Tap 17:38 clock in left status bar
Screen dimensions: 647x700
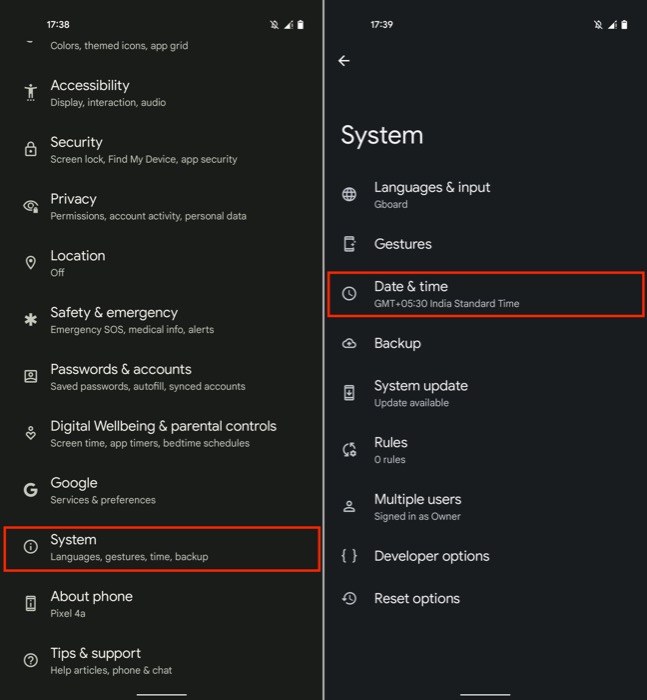(x=58, y=25)
